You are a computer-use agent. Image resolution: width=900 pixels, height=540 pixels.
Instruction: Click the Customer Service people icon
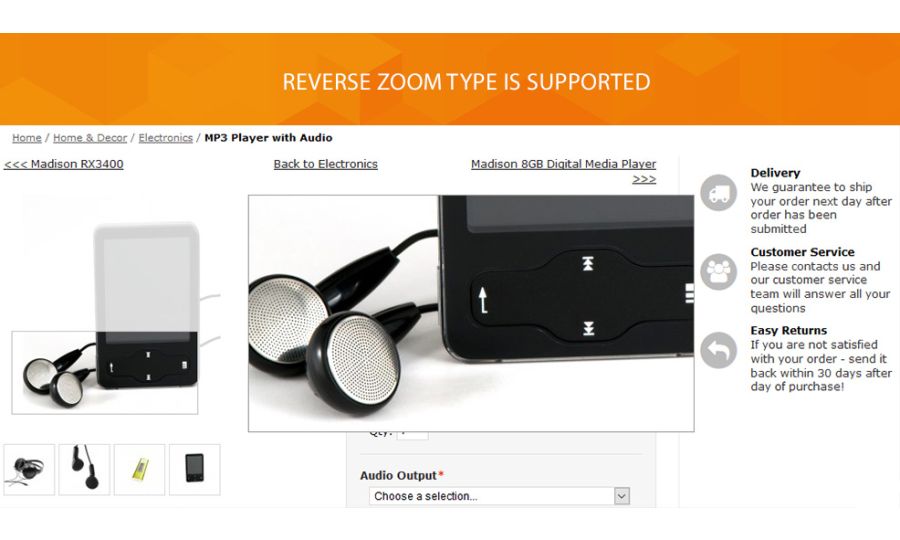pos(718,271)
